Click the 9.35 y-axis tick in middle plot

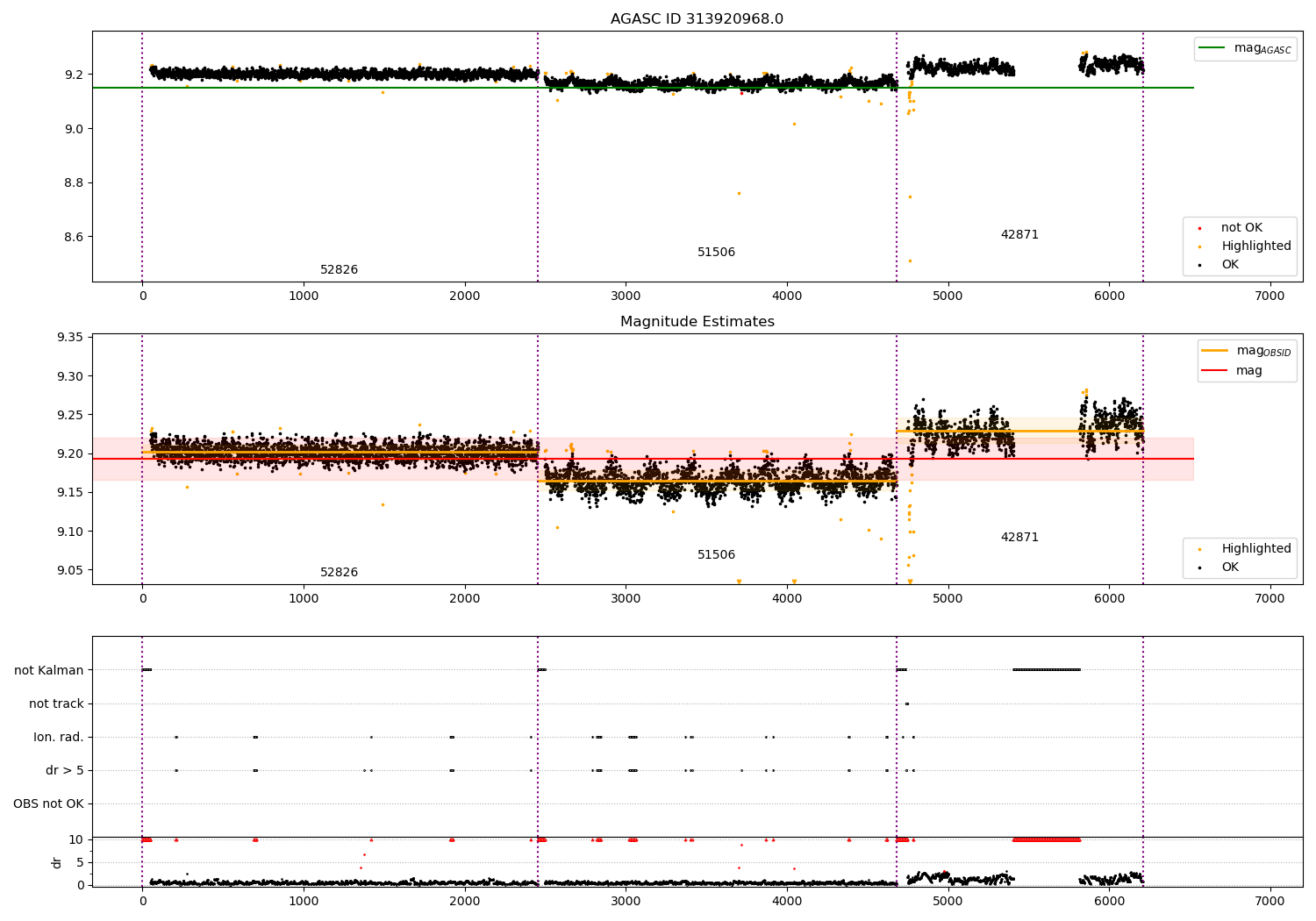(70, 338)
